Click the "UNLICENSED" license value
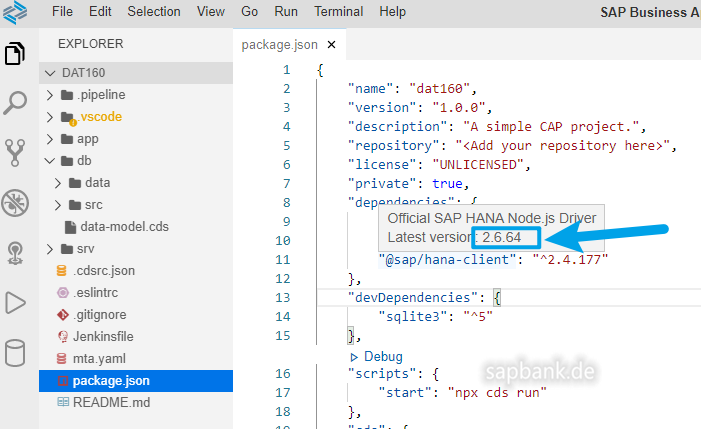Screen dimensions: 701x429 (x=478, y=164)
